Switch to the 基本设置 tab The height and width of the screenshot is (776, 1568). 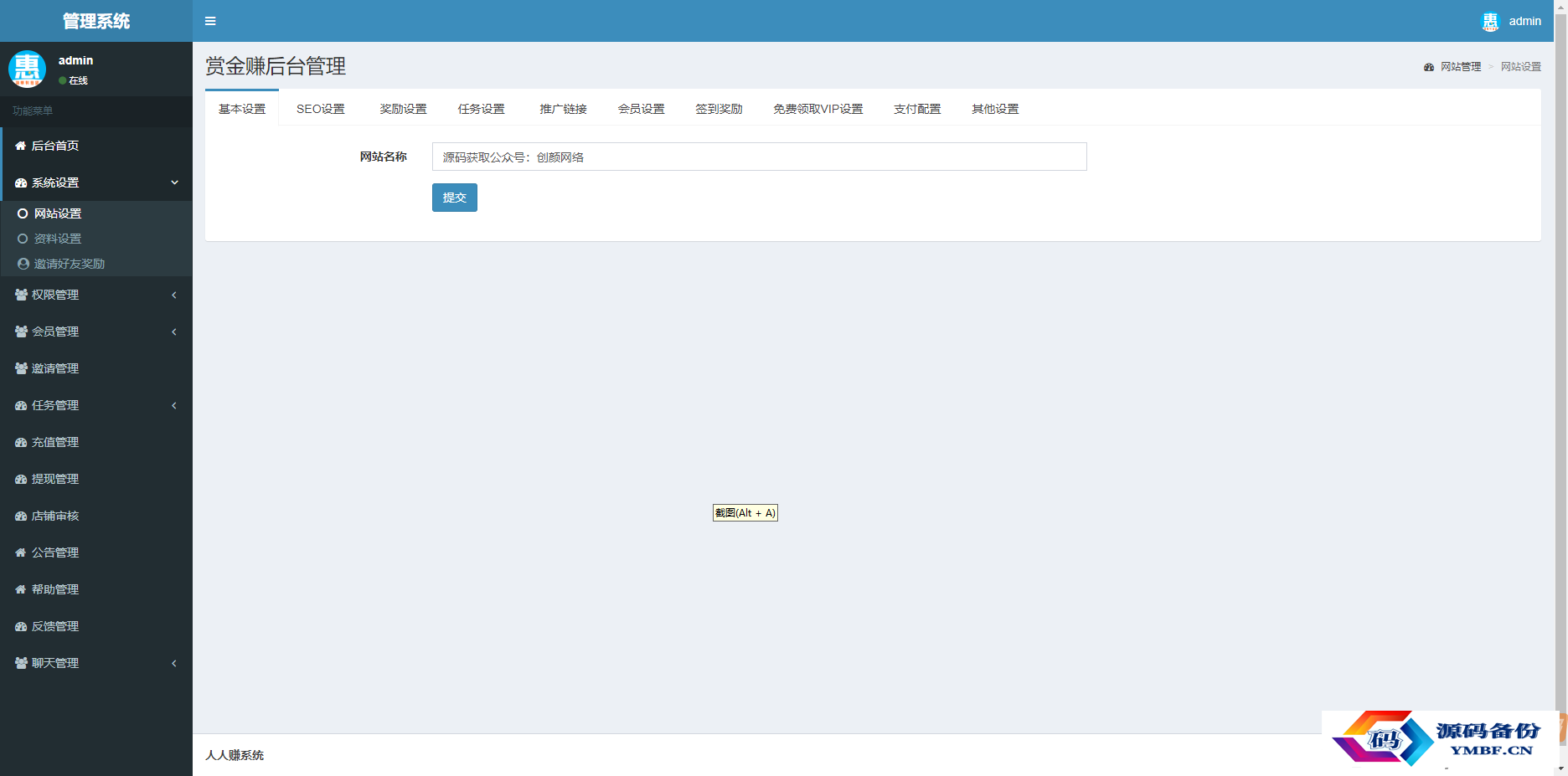pyautogui.click(x=242, y=109)
